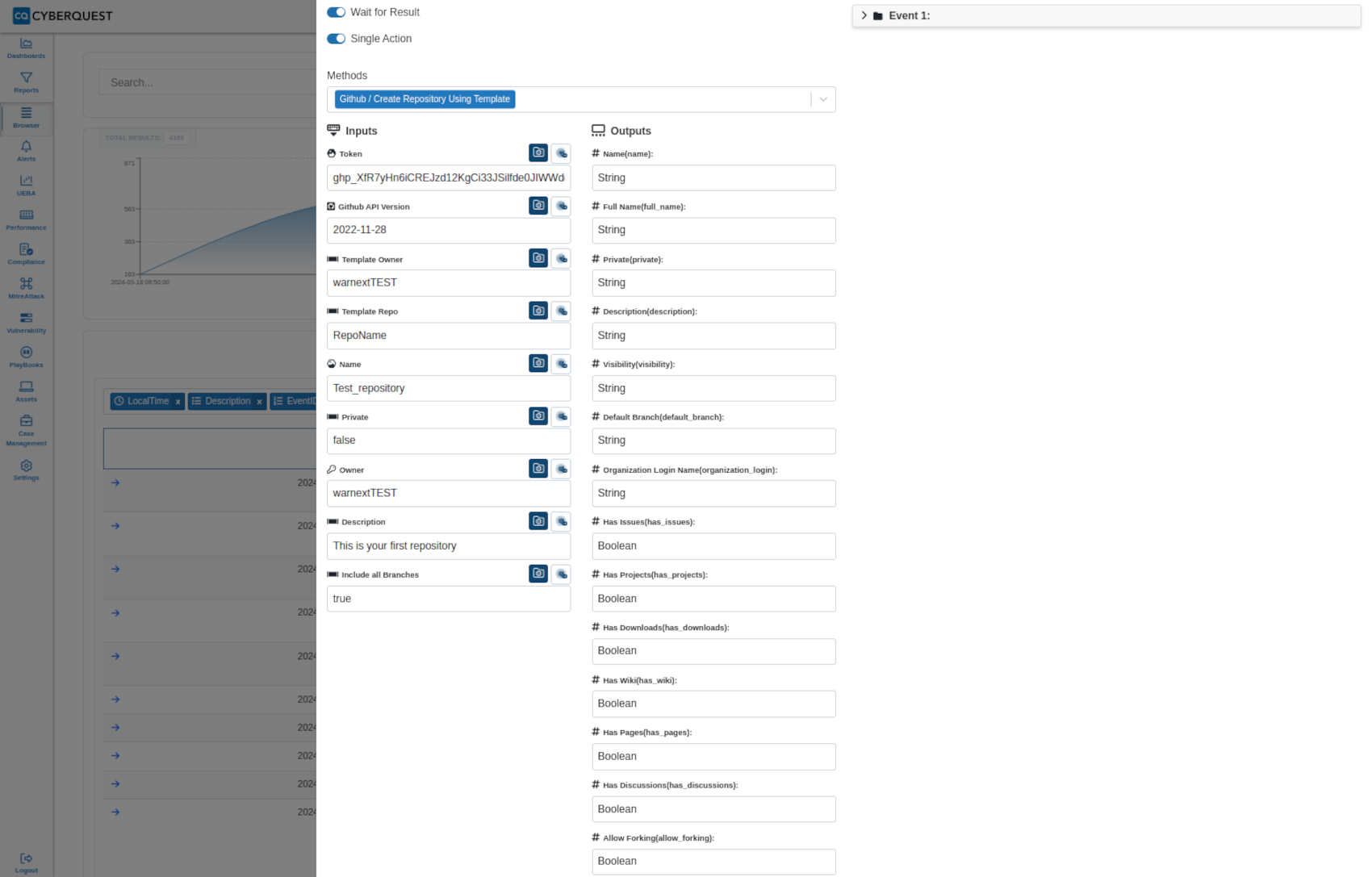Click the Name field with Test_repository

[449, 388]
